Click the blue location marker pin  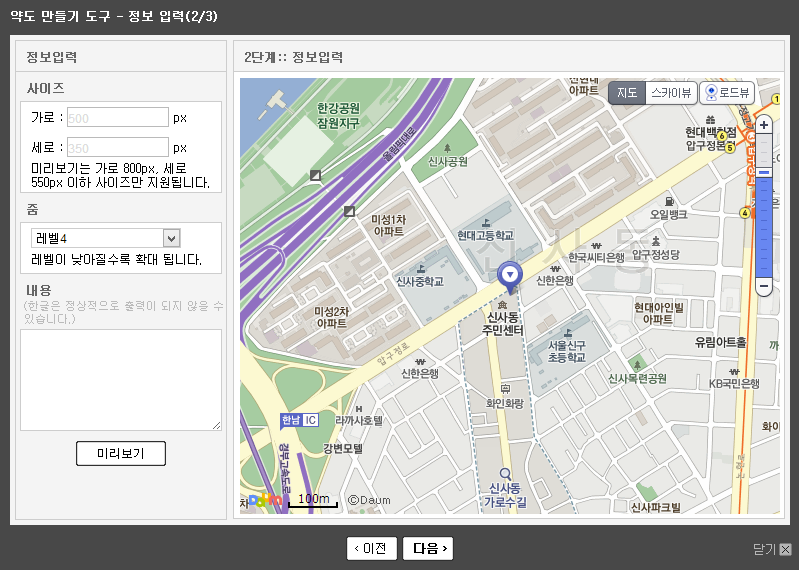tap(510, 273)
